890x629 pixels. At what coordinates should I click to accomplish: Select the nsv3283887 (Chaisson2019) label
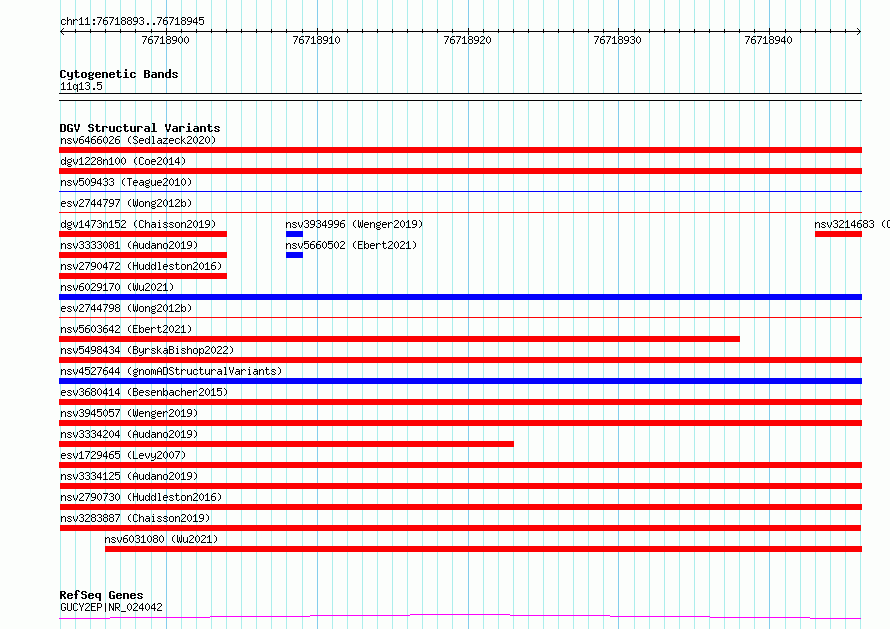click(x=135, y=518)
